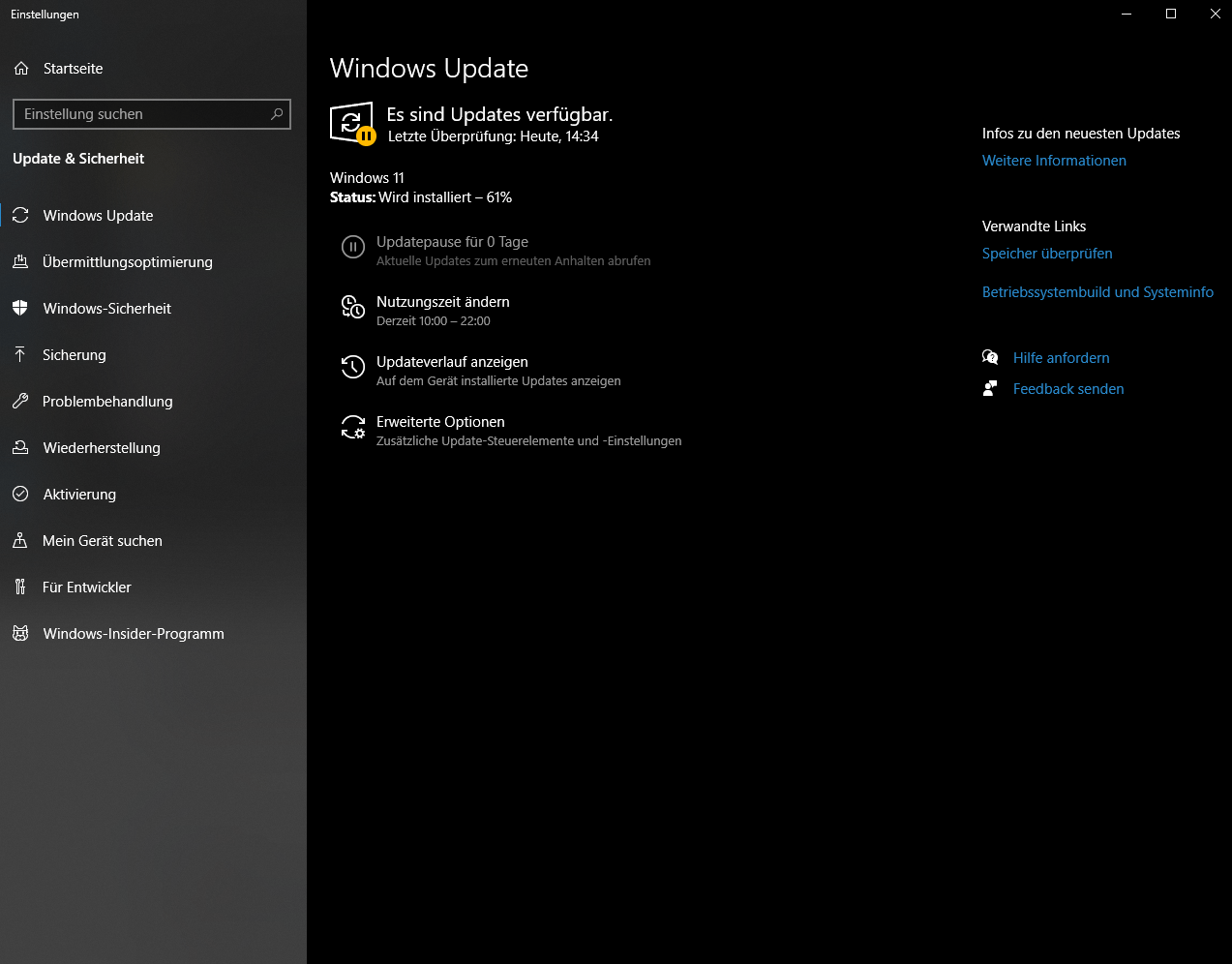Click the Für Entwickler tools icon
The height and width of the screenshot is (964, 1232).
pyautogui.click(x=20, y=587)
